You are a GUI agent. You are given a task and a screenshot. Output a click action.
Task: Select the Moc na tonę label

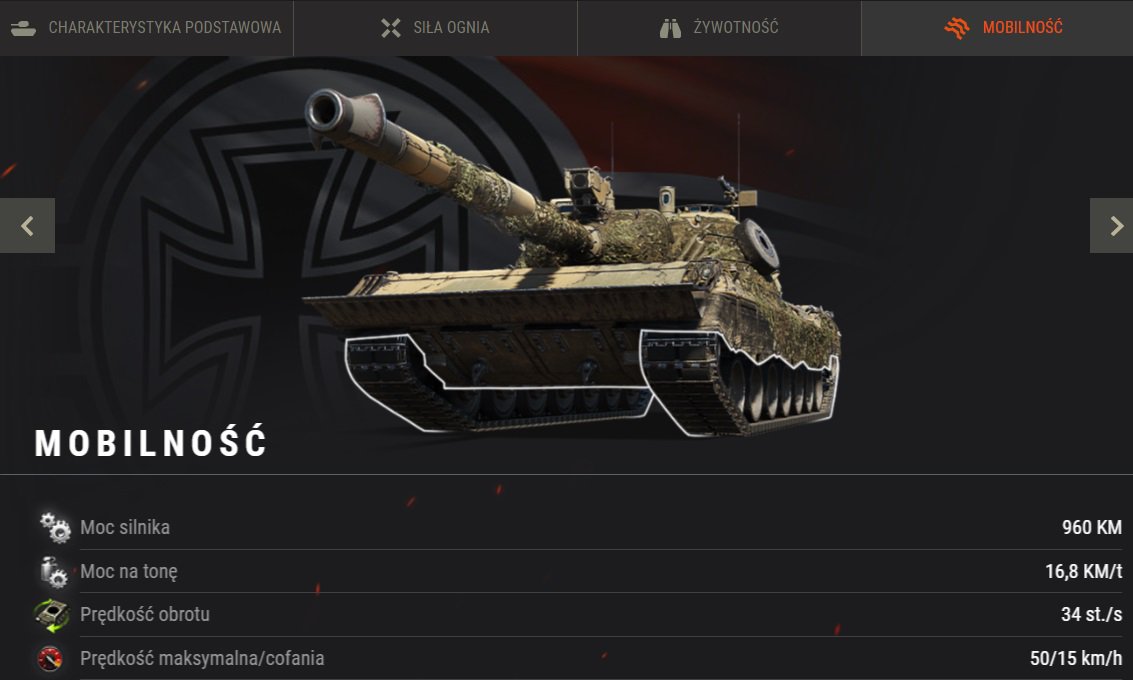click(x=129, y=572)
